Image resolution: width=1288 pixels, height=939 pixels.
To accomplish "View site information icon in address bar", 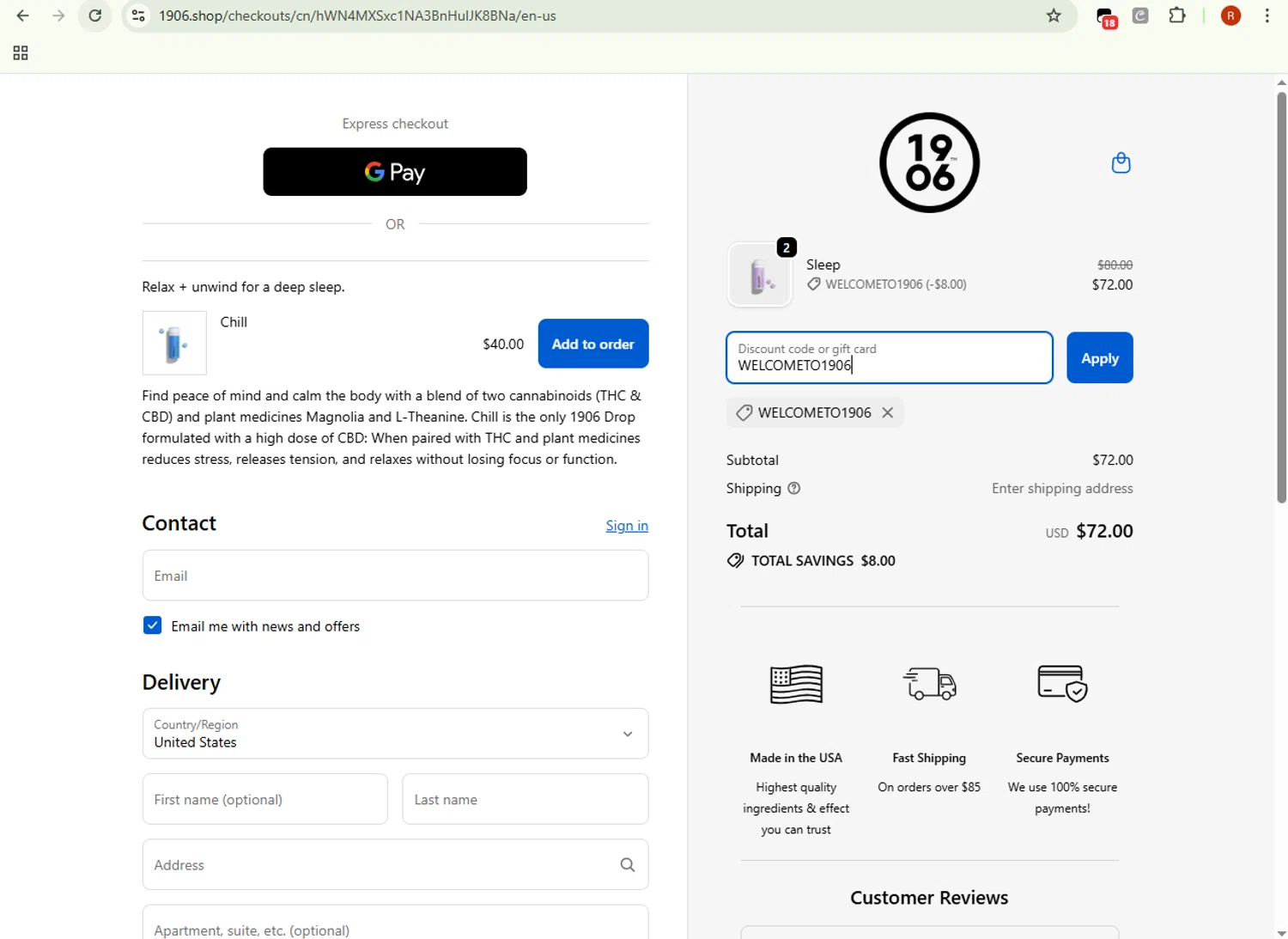I will click(138, 15).
